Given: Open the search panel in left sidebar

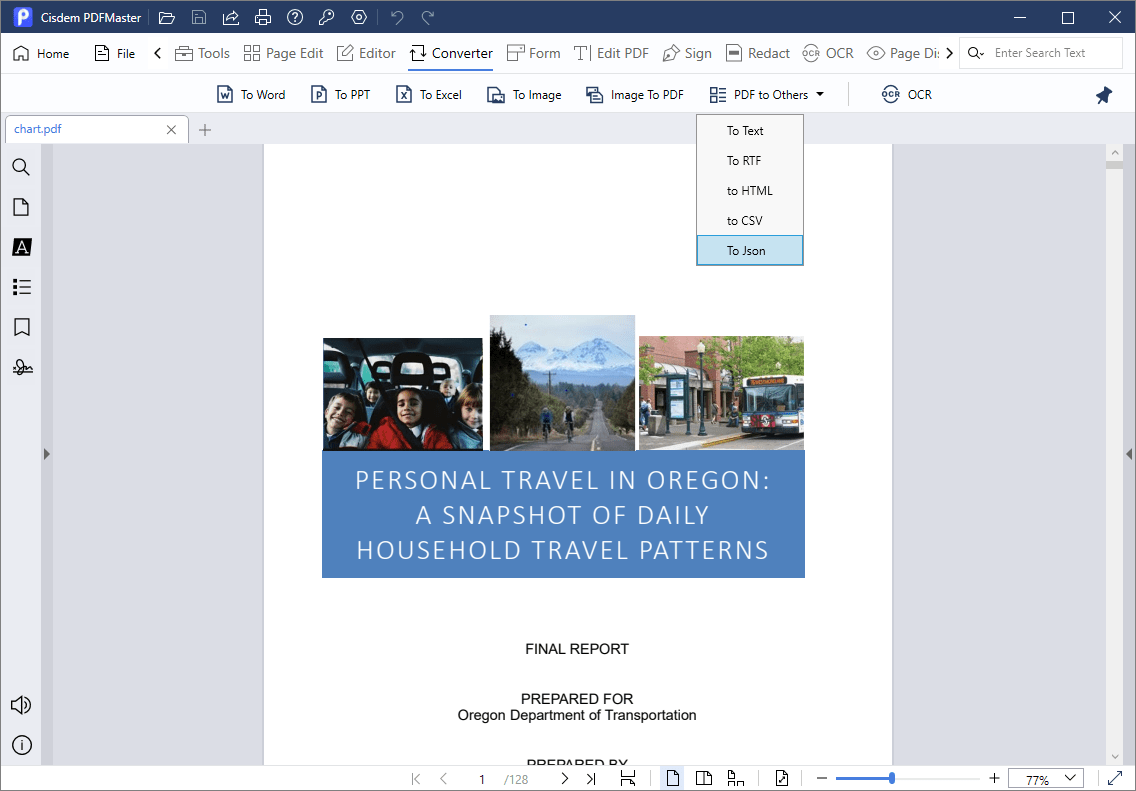Looking at the screenshot, I should (21, 167).
